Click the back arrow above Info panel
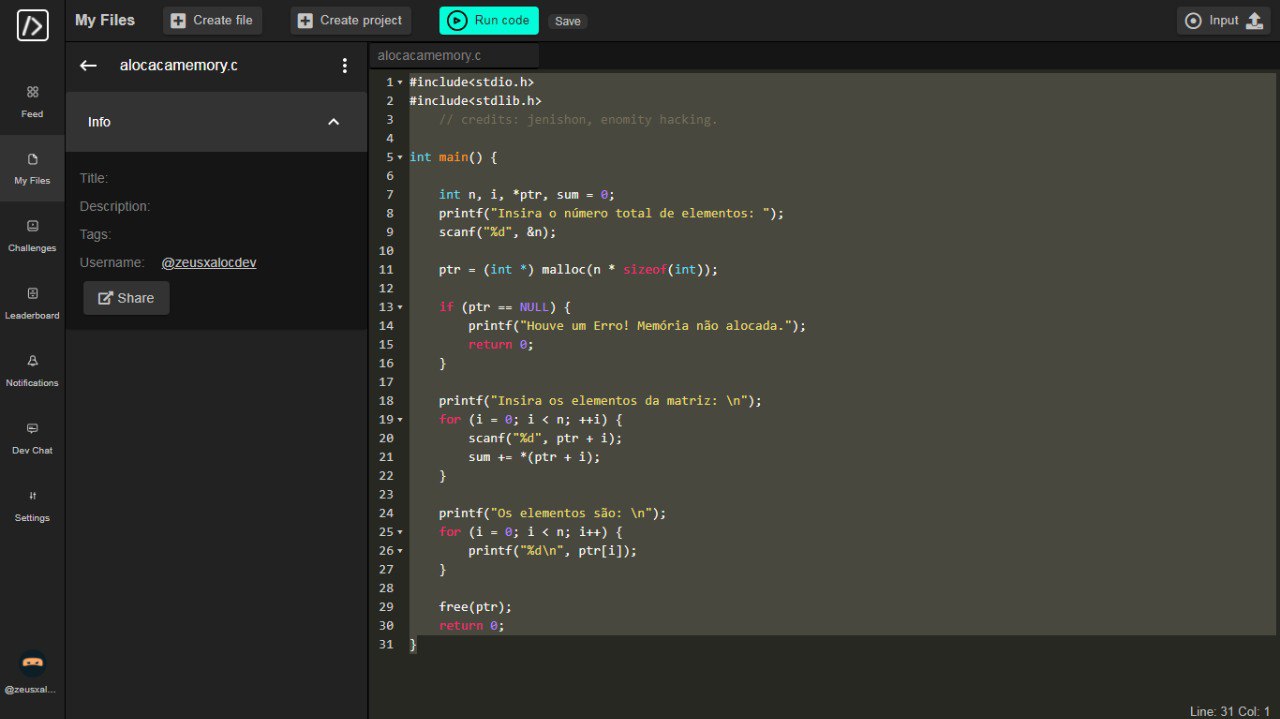 coord(88,65)
